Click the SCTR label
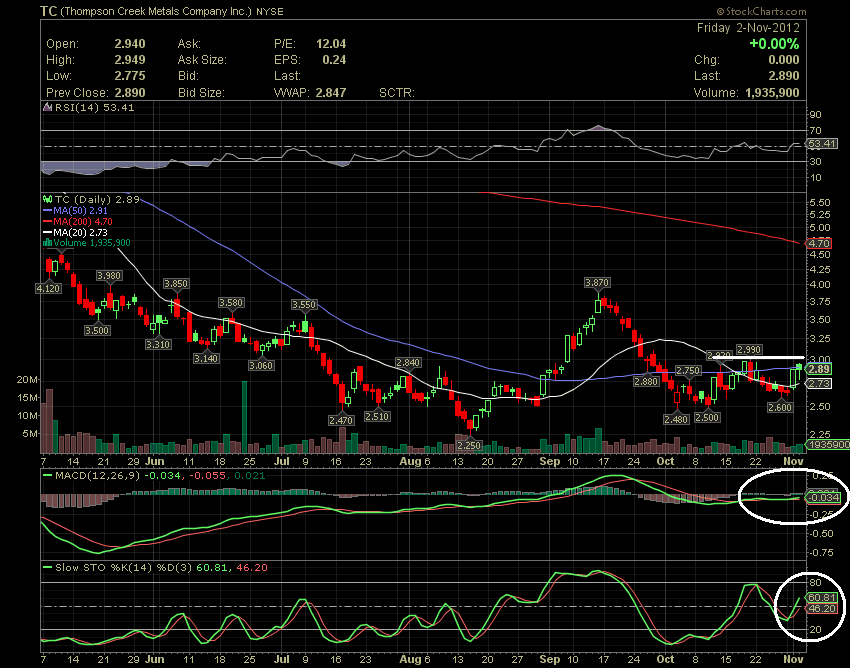The width and height of the screenshot is (850, 668). pyautogui.click(x=397, y=93)
